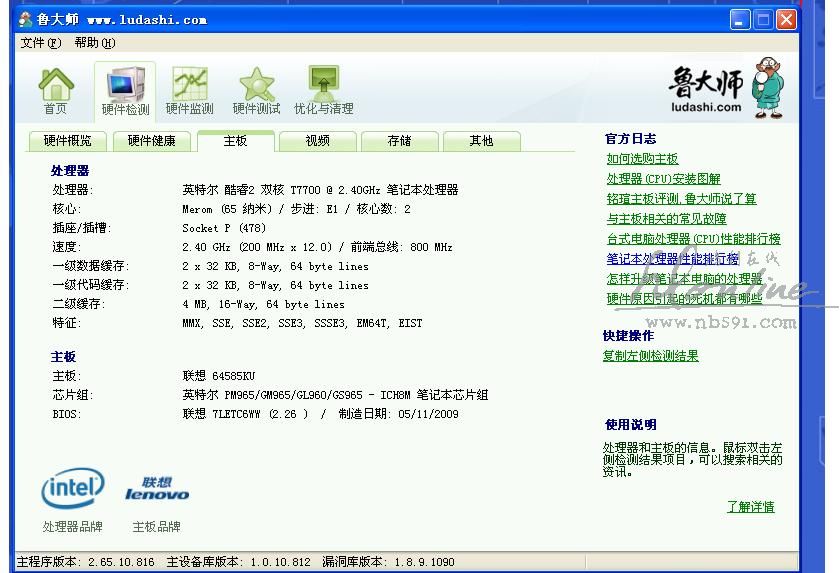Open the 文件(F) menu
This screenshot has height=573, width=840.
click(x=41, y=43)
